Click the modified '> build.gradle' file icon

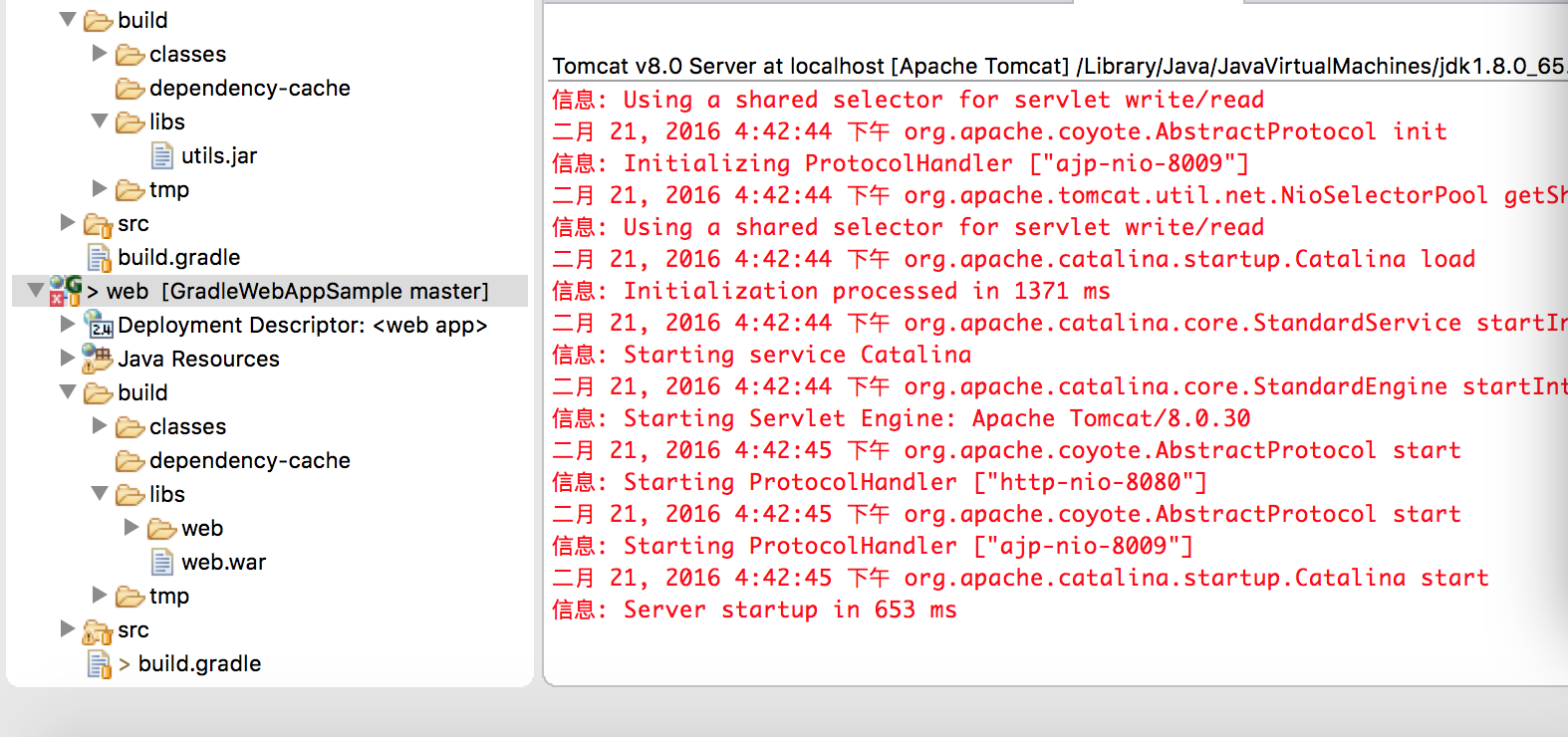tap(100, 664)
